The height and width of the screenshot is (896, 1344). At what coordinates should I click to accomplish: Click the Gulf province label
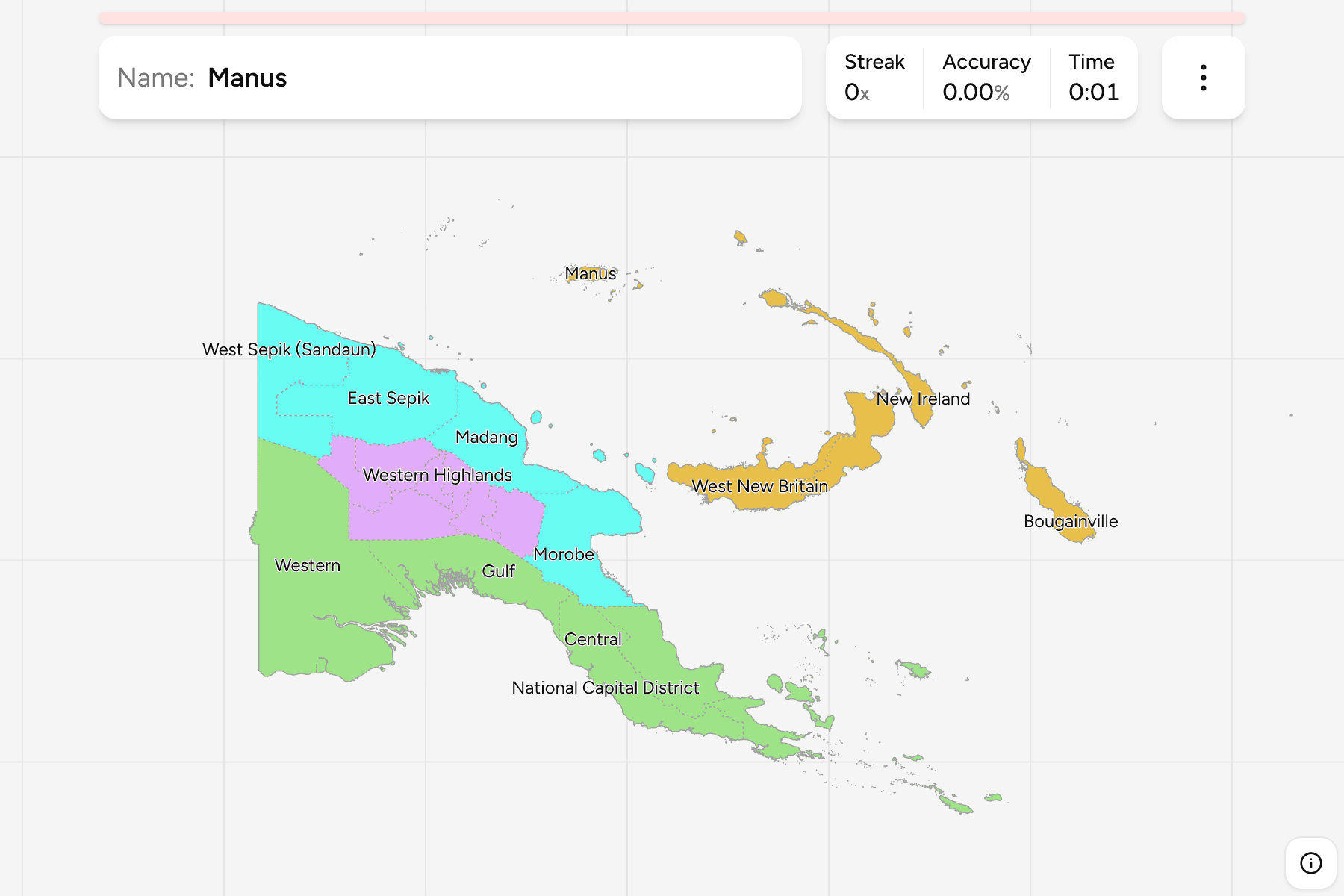[498, 571]
